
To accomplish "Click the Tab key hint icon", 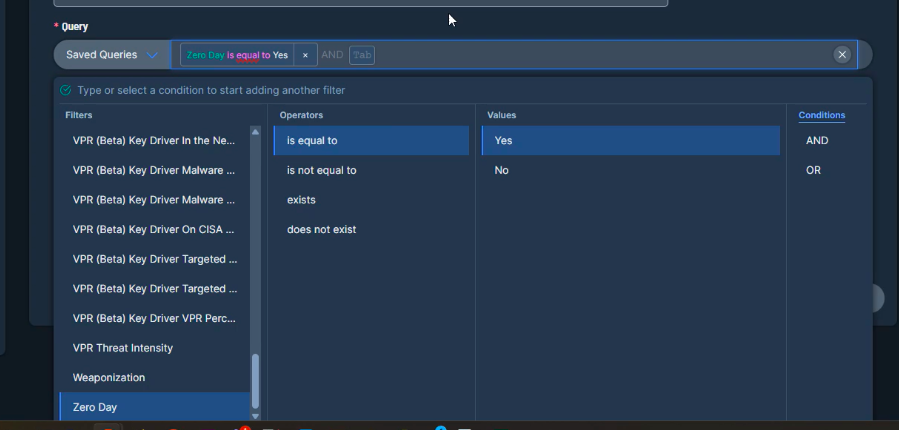I will [x=361, y=55].
